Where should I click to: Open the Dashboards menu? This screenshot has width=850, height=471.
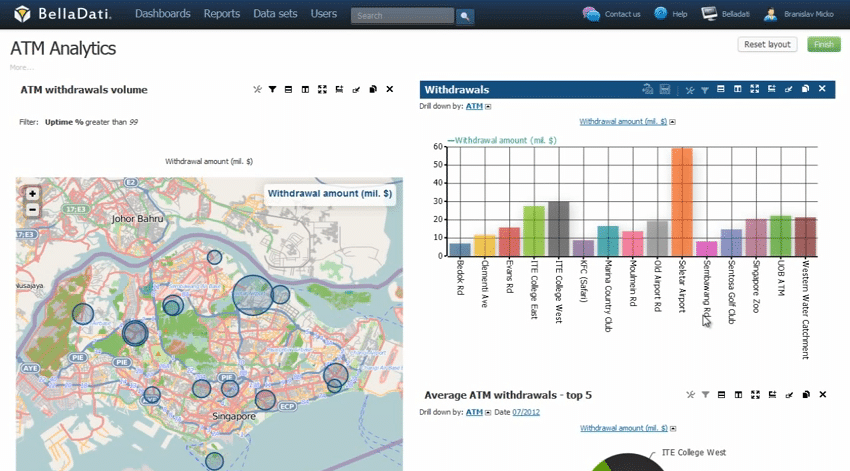click(162, 15)
